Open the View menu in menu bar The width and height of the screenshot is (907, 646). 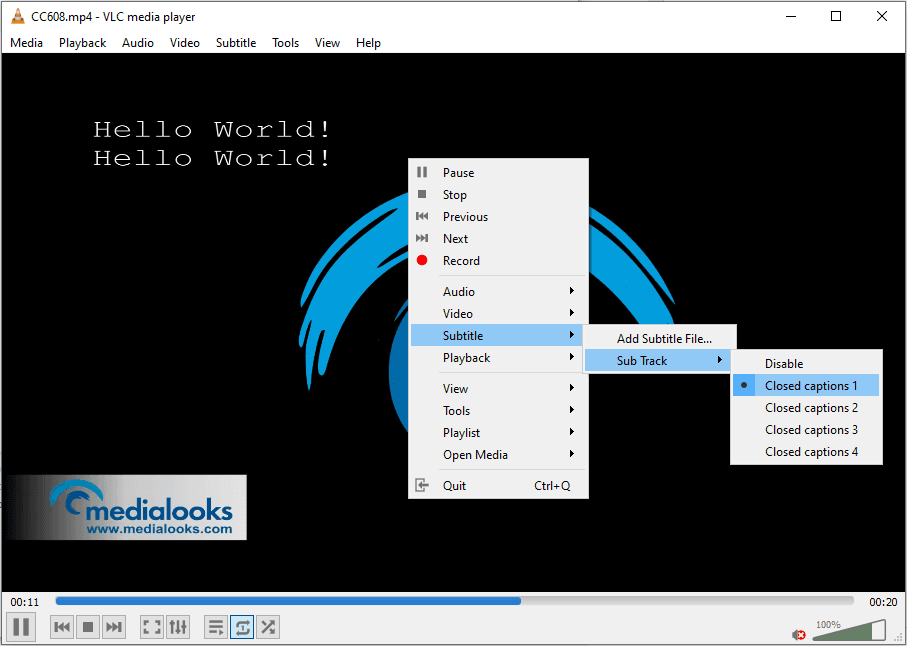[x=327, y=43]
